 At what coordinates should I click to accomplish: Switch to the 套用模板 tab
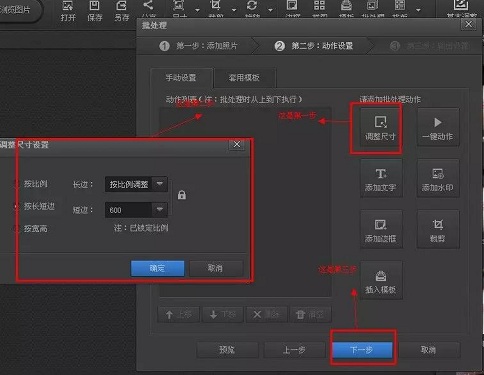[244, 78]
